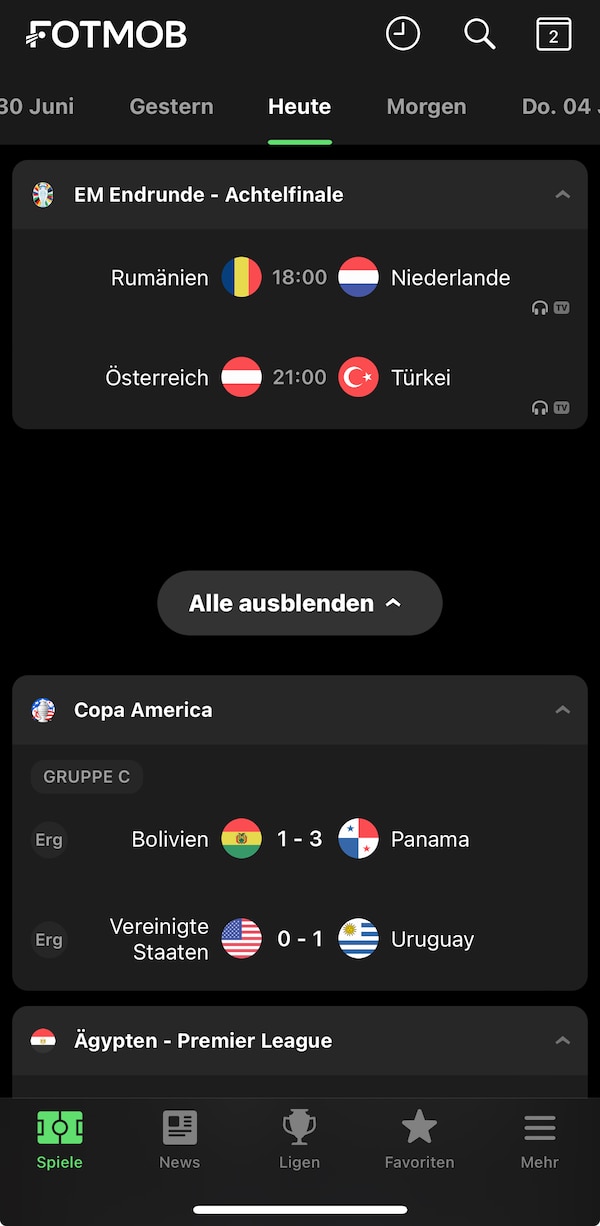Select the Vereinigte Staaten vs Uruguay match

click(x=299, y=939)
